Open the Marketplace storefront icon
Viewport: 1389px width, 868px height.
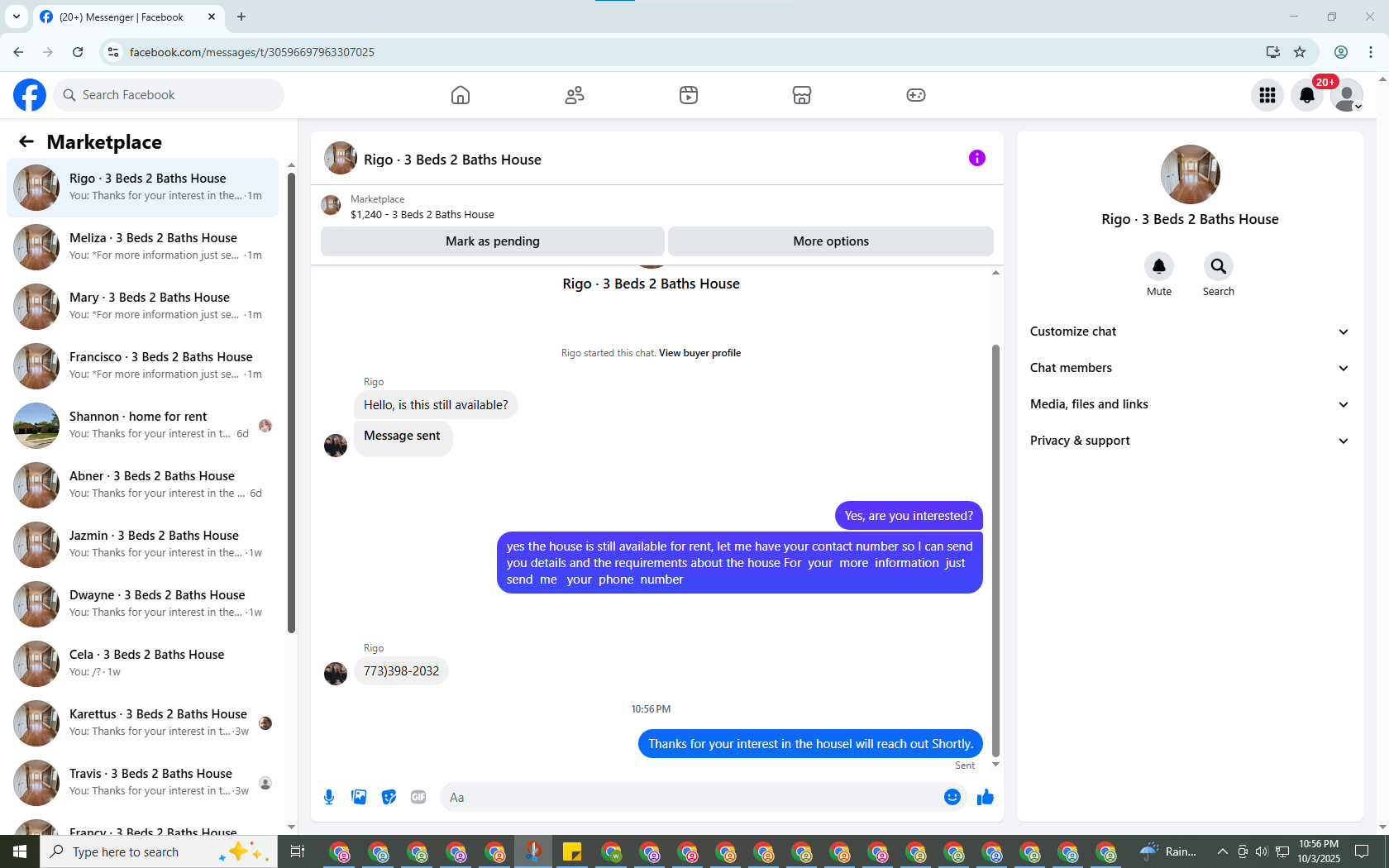pos(802,95)
